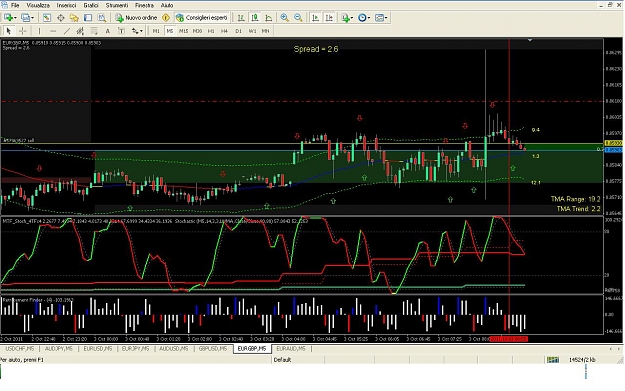
Task: Zoom out of the chart
Action: [x=298, y=18]
